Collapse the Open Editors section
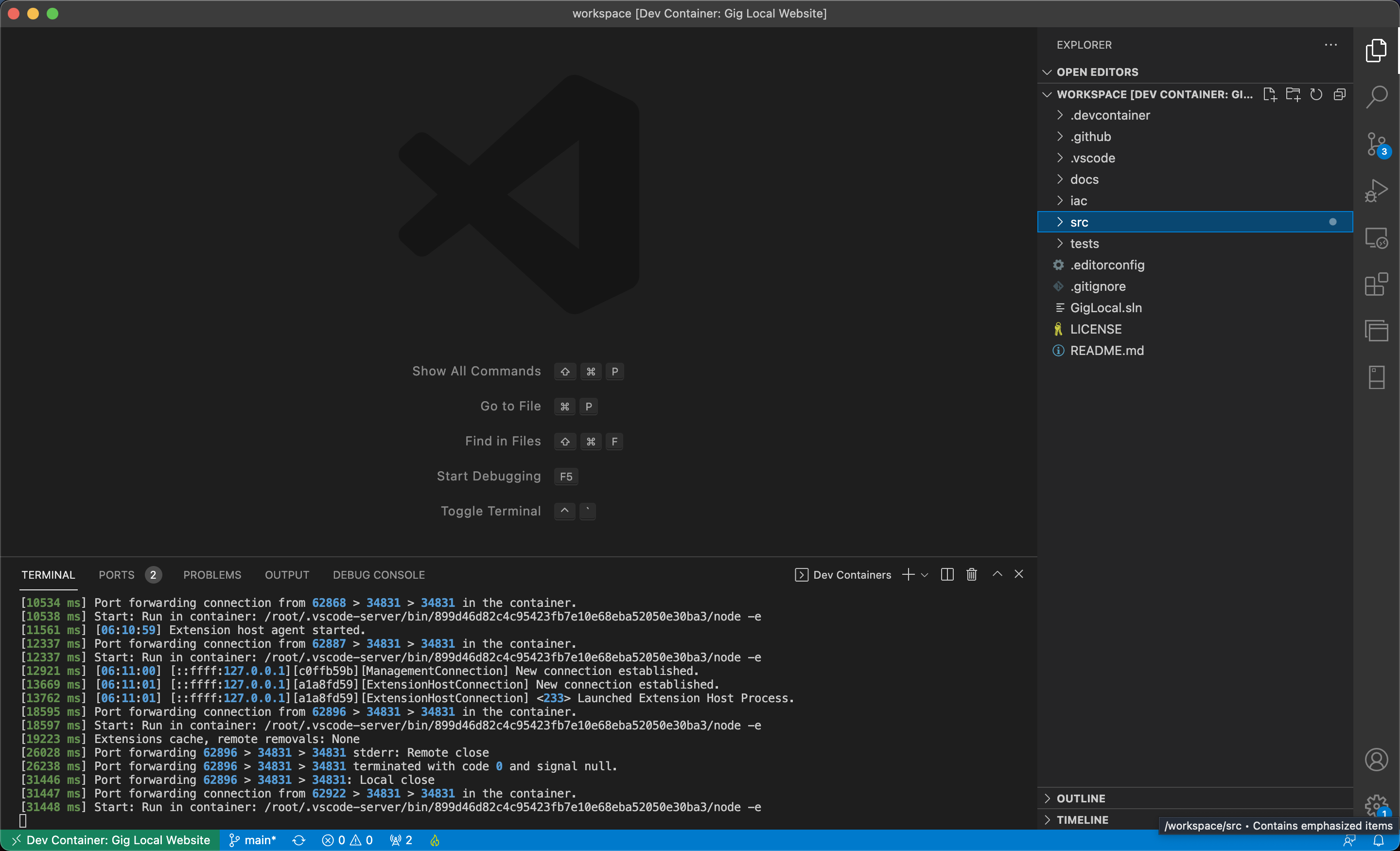This screenshot has height=851, width=1400. pos(1047,72)
